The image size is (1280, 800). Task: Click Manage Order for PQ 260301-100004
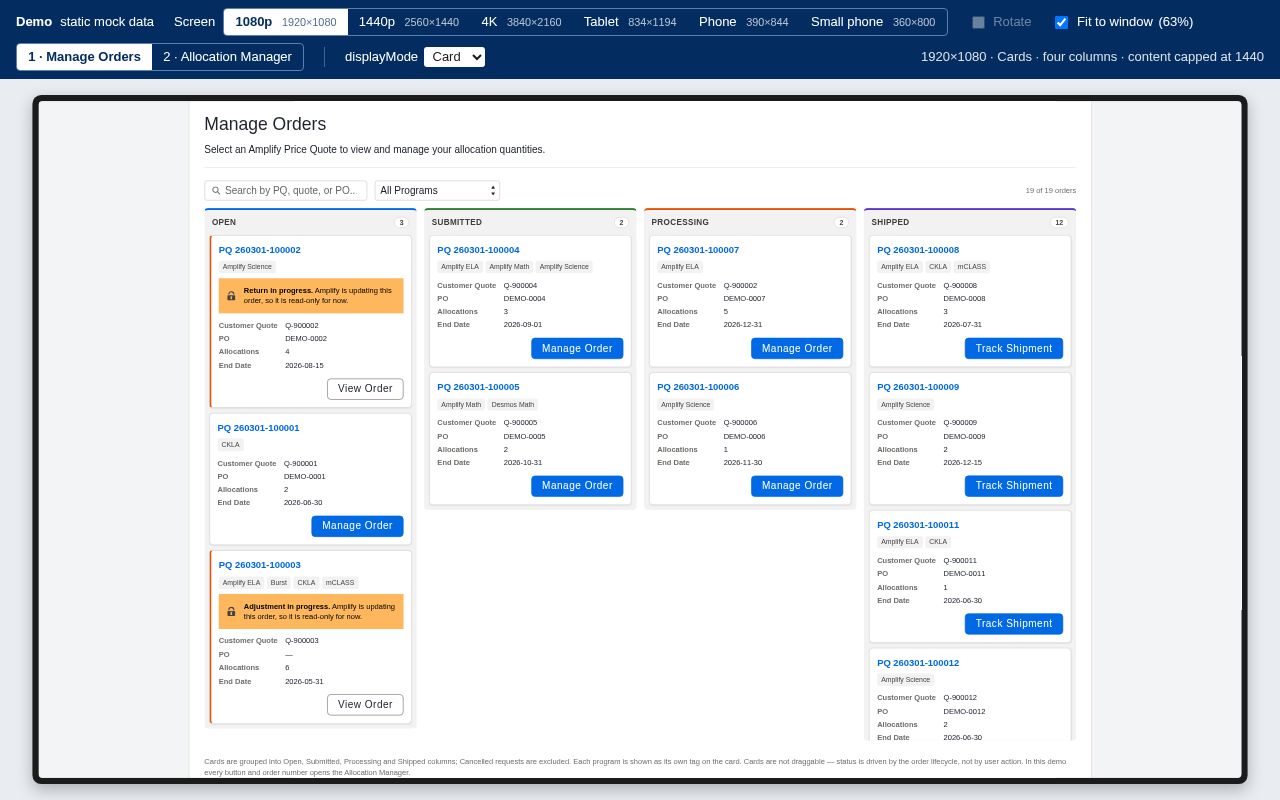(577, 349)
